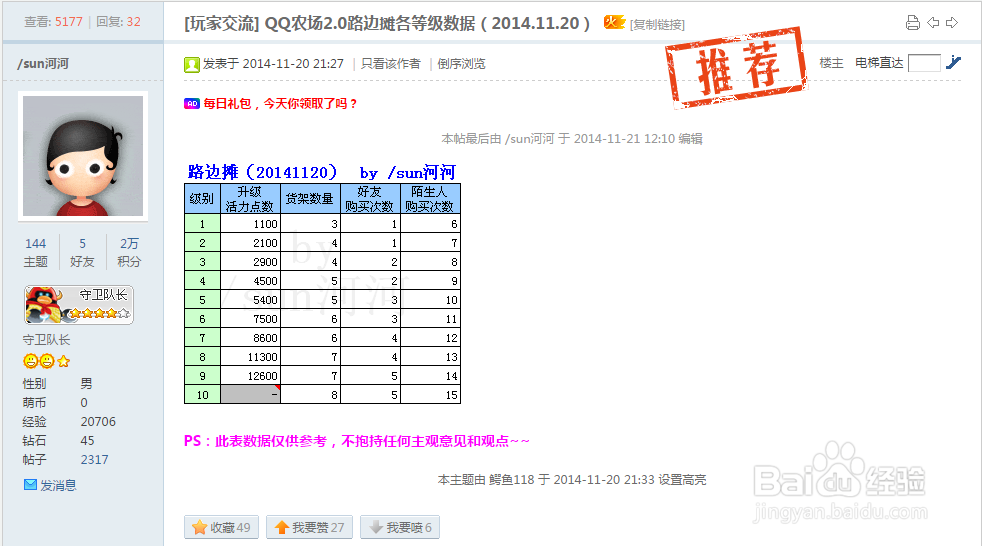Screen dimensions: 982x546
Task: Click the 玩家交流 category tag in title
Action: 222,23
